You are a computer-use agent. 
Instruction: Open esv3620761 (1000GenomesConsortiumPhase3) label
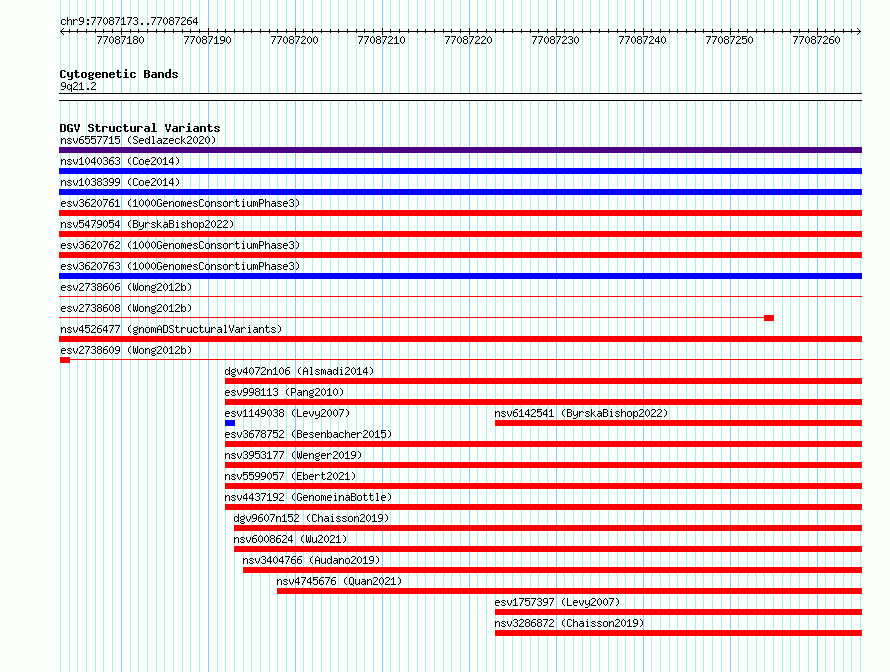(180, 203)
